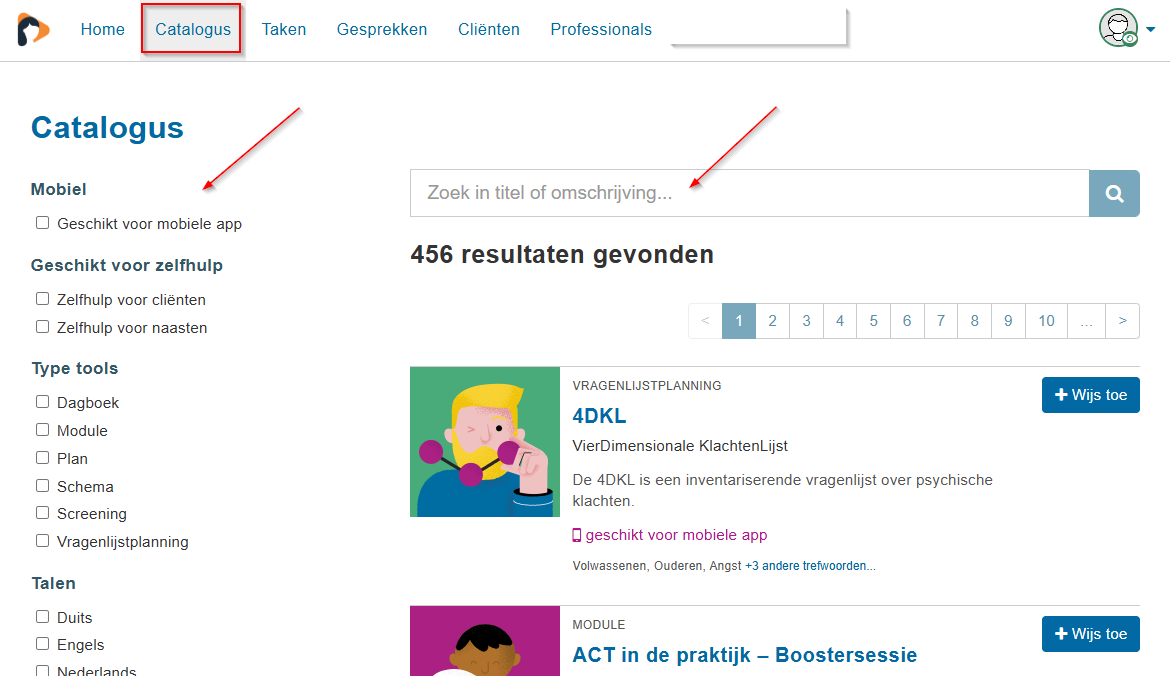
Task: Focus the 'Zoek in titel of omschrijving' field
Action: [749, 193]
